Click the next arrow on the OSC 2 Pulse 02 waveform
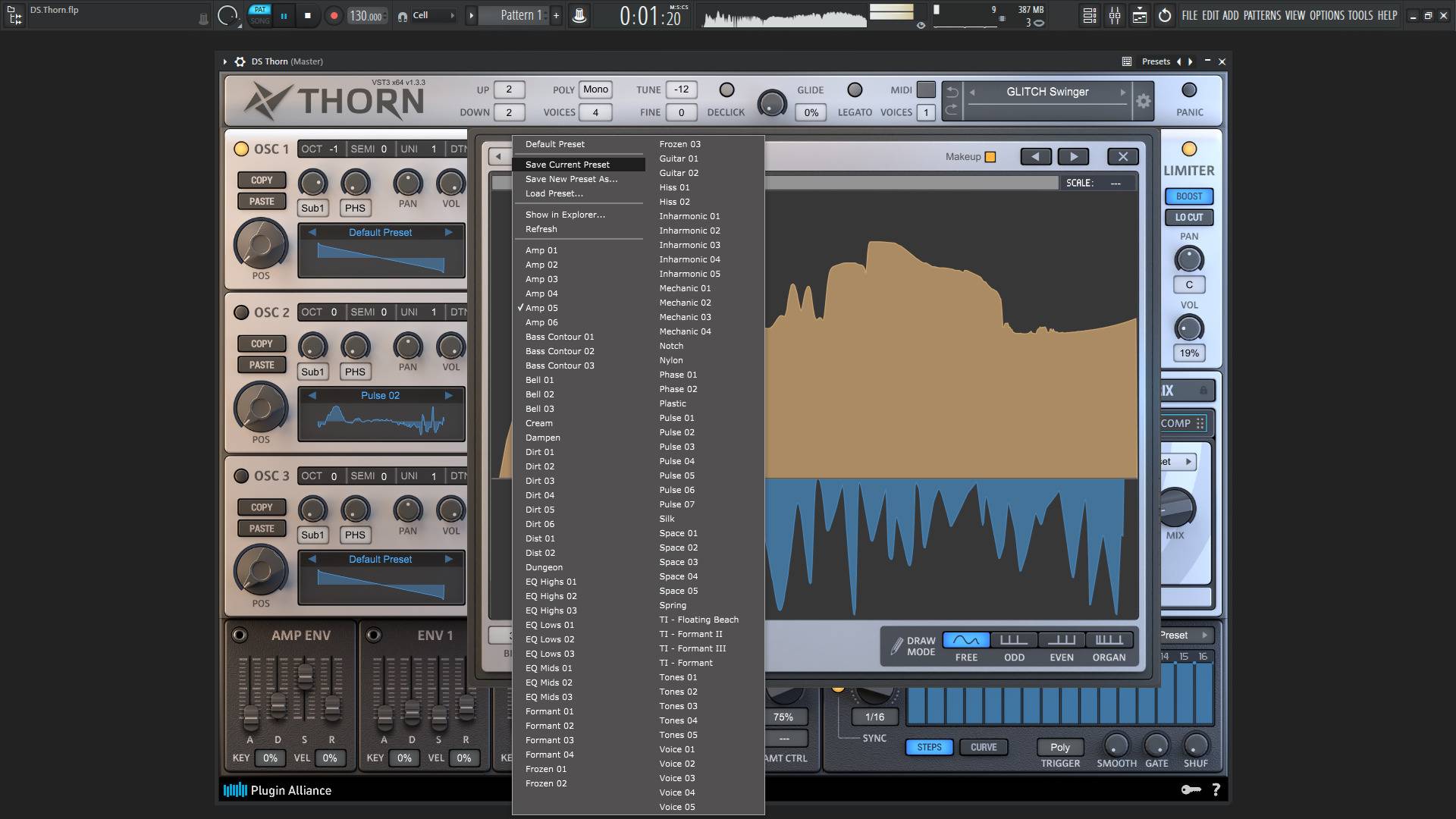1456x819 pixels. click(x=449, y=395)
